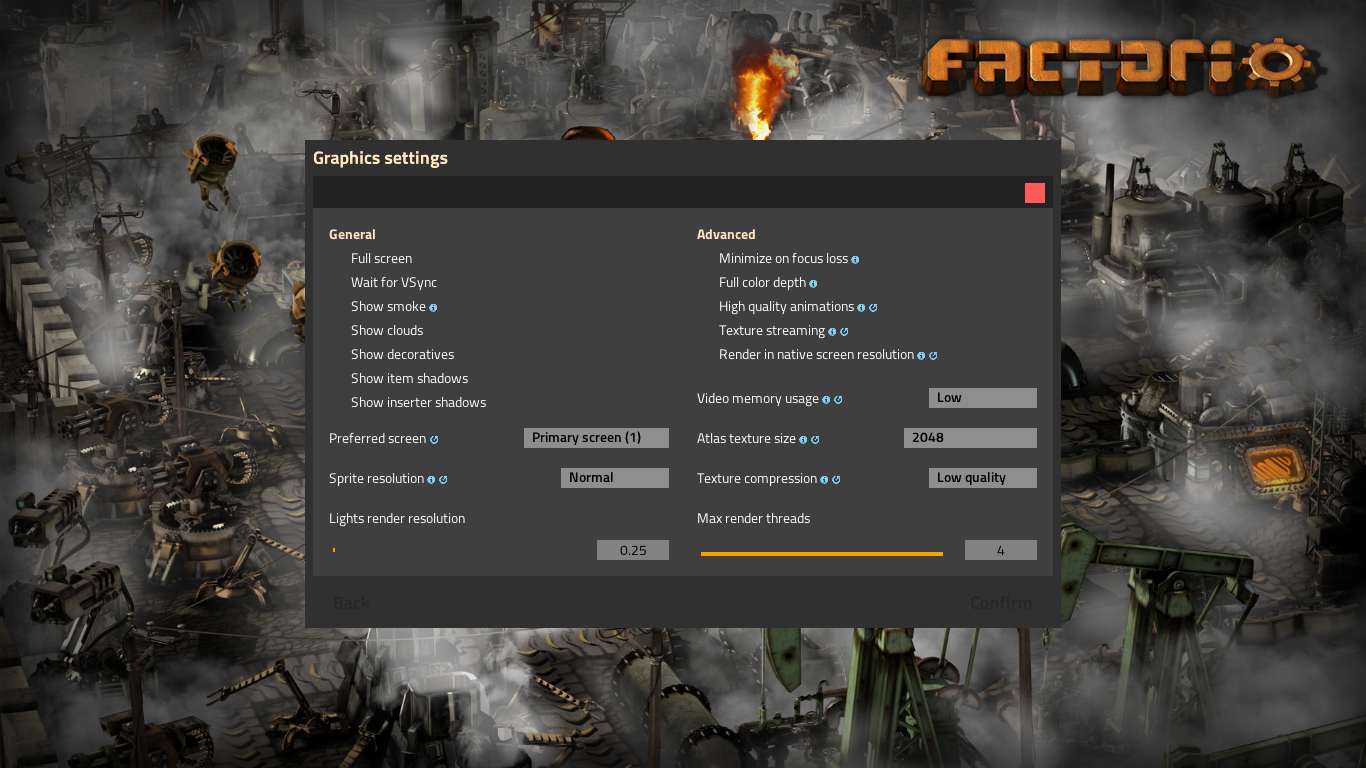
Task: Enable Full color depth
Action: (x=762, y=282)
